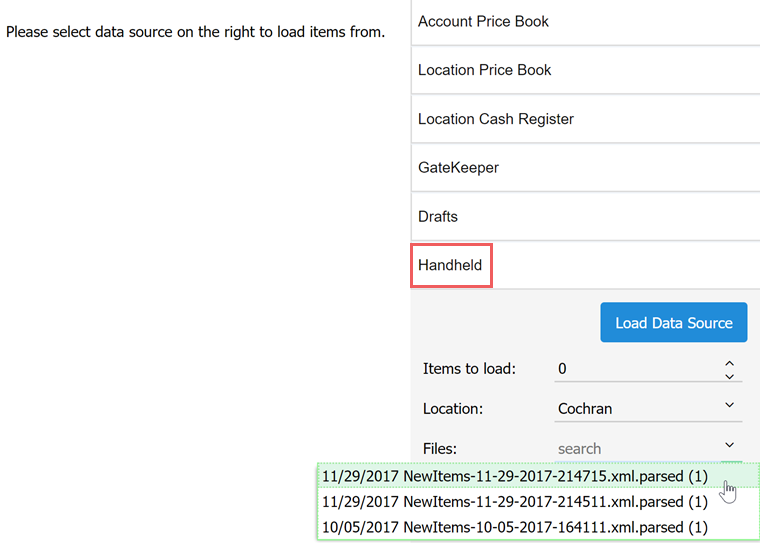Click the Files search field
Screen dimensions: 760x543
pos(637,448)
